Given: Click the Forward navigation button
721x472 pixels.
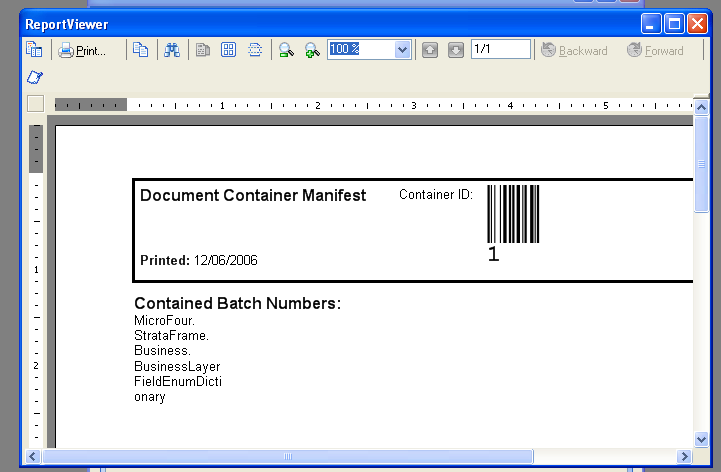Looking at the screenshot, I should pos(656,50).
